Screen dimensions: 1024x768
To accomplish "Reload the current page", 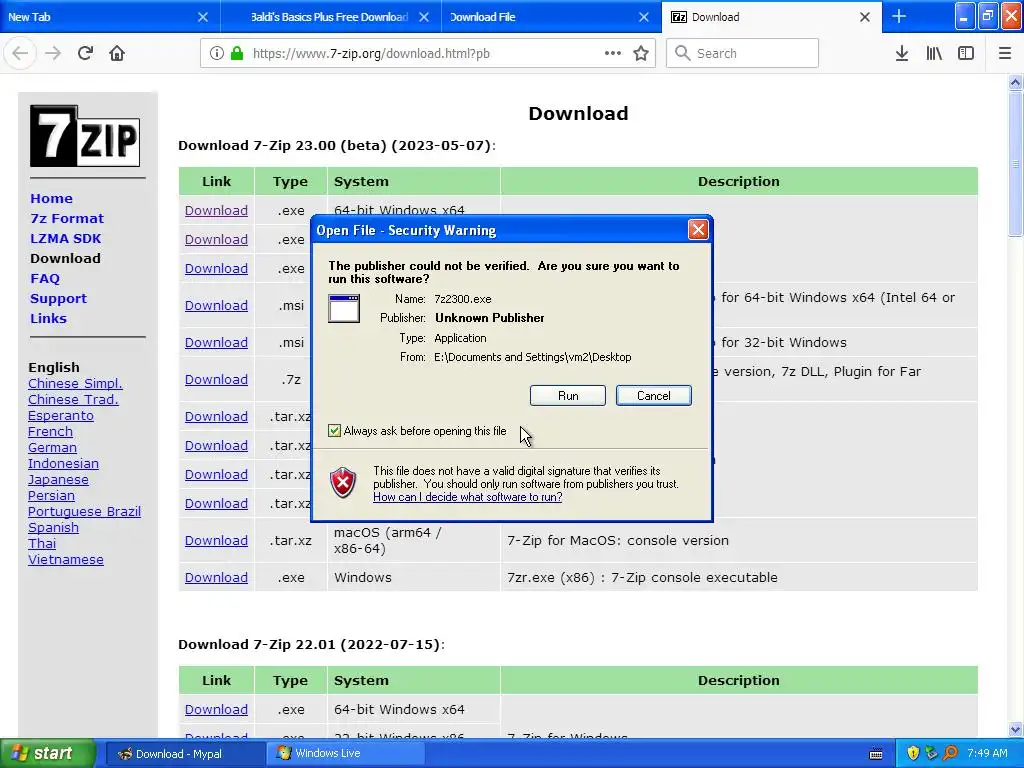I will pyautogui.click(x=85, y=53).
